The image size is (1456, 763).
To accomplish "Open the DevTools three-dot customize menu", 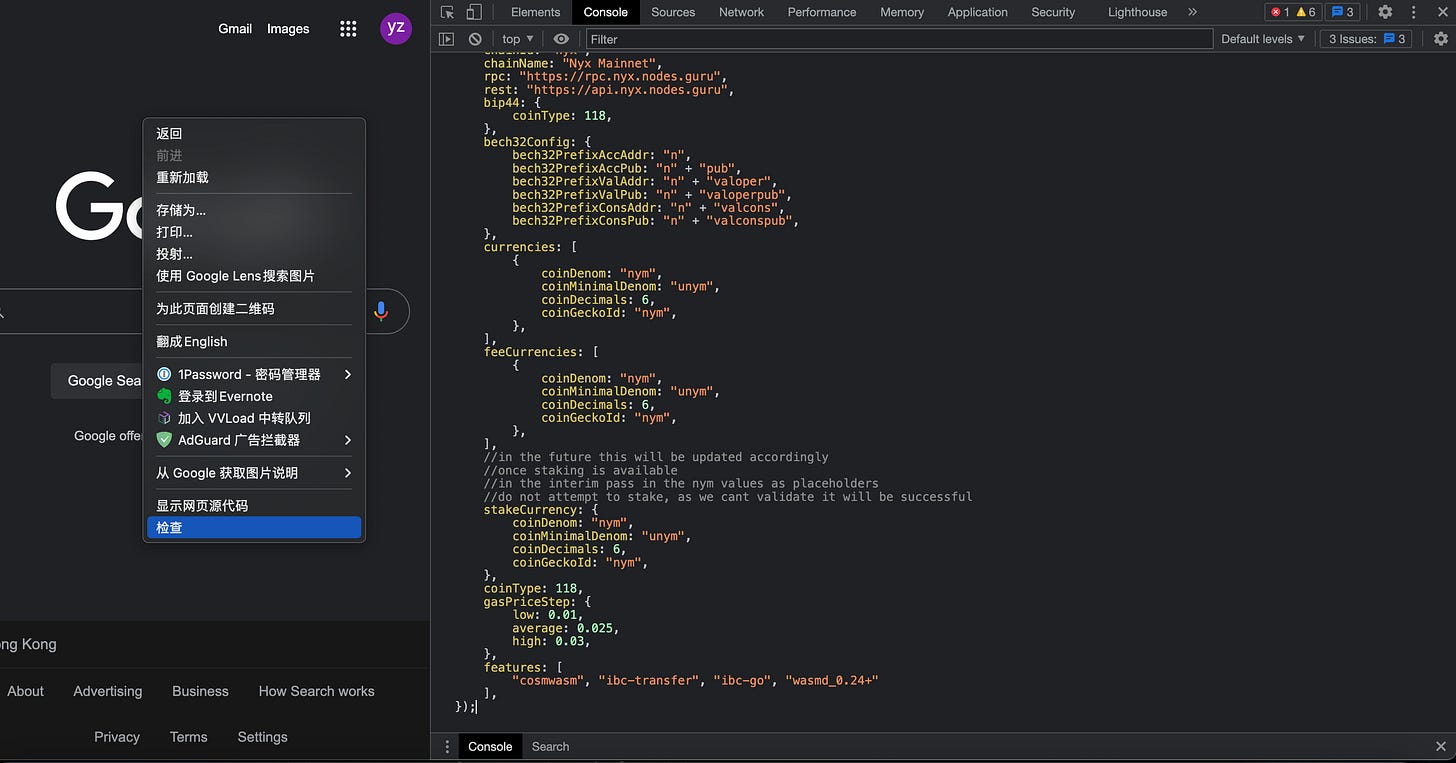I will click(x=1413, y=12).
